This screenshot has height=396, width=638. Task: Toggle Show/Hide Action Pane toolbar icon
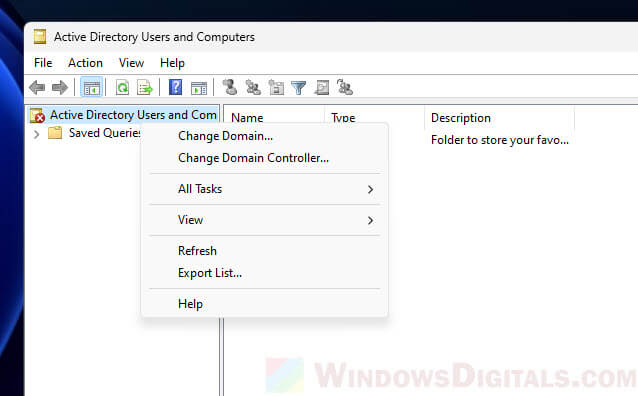199,87
